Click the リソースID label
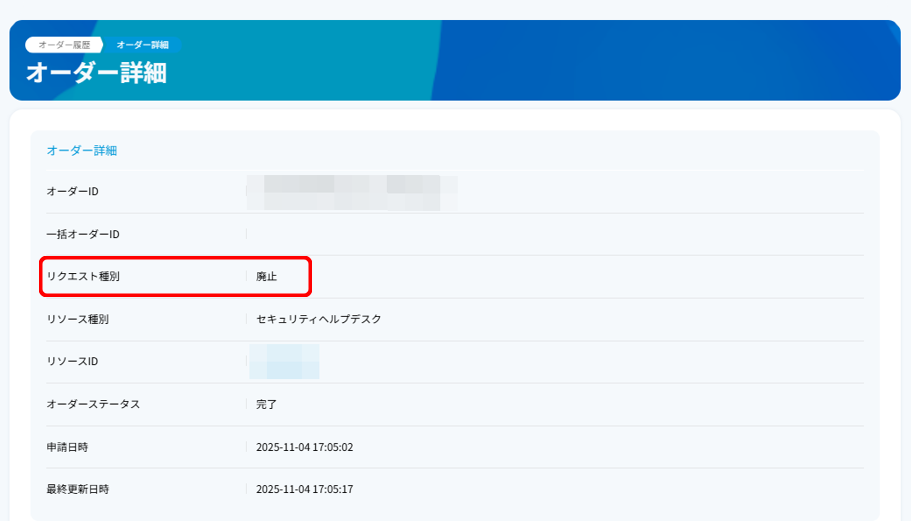The width and height of the screenshot is (911, 524). pyautogui.click(x=73, y=361)
